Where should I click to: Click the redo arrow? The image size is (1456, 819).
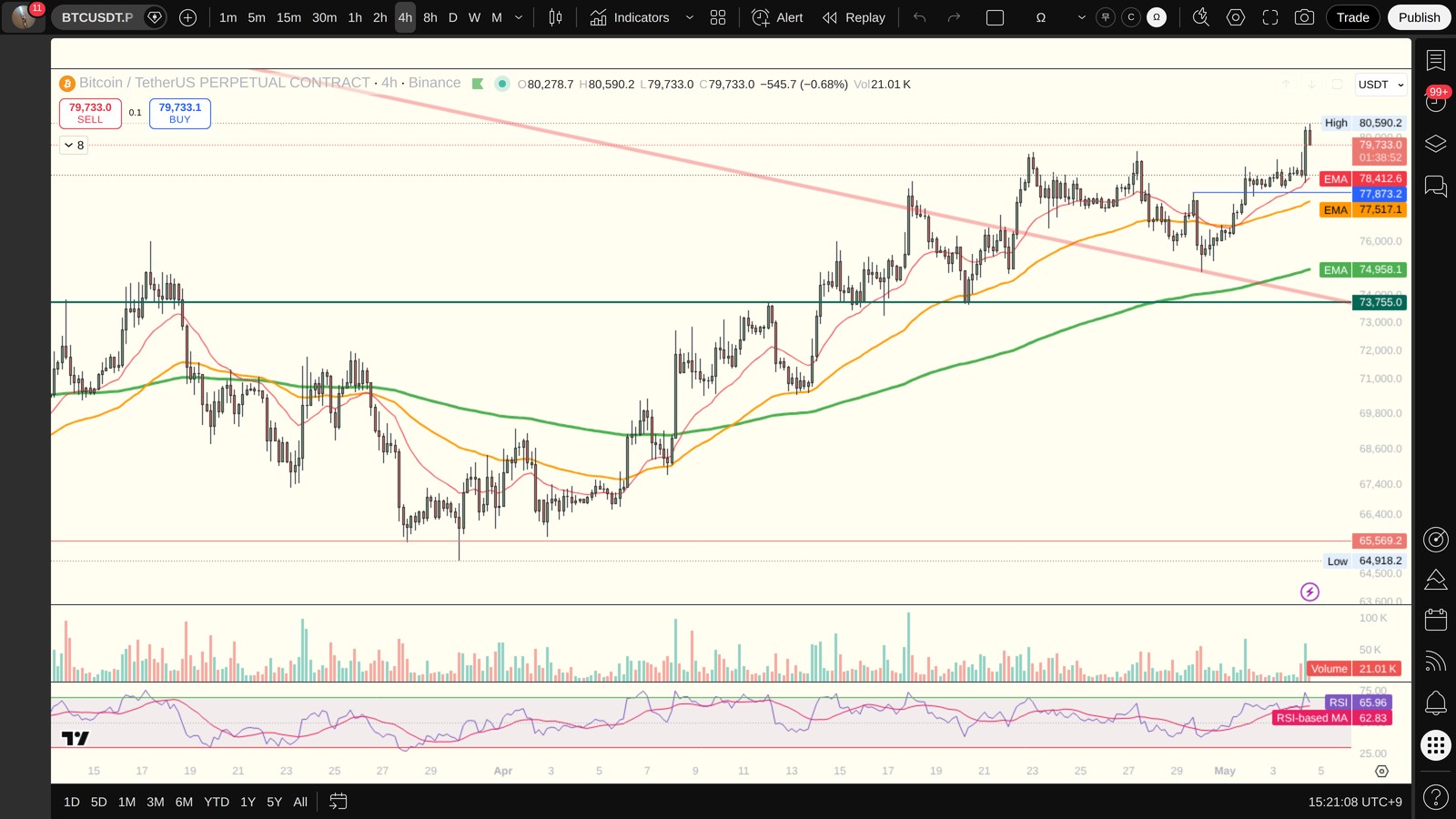click(954, 17)
